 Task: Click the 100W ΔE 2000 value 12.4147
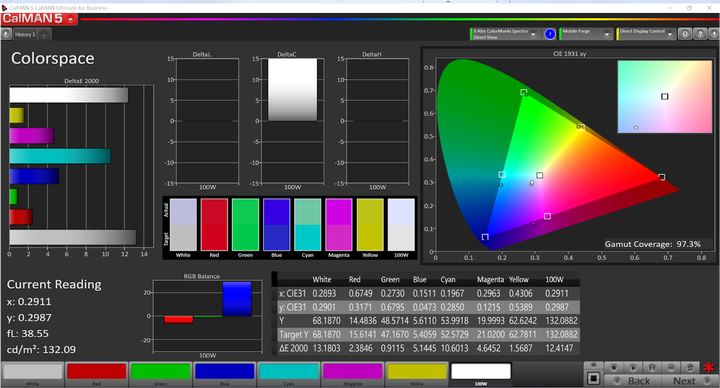[559, 348]
